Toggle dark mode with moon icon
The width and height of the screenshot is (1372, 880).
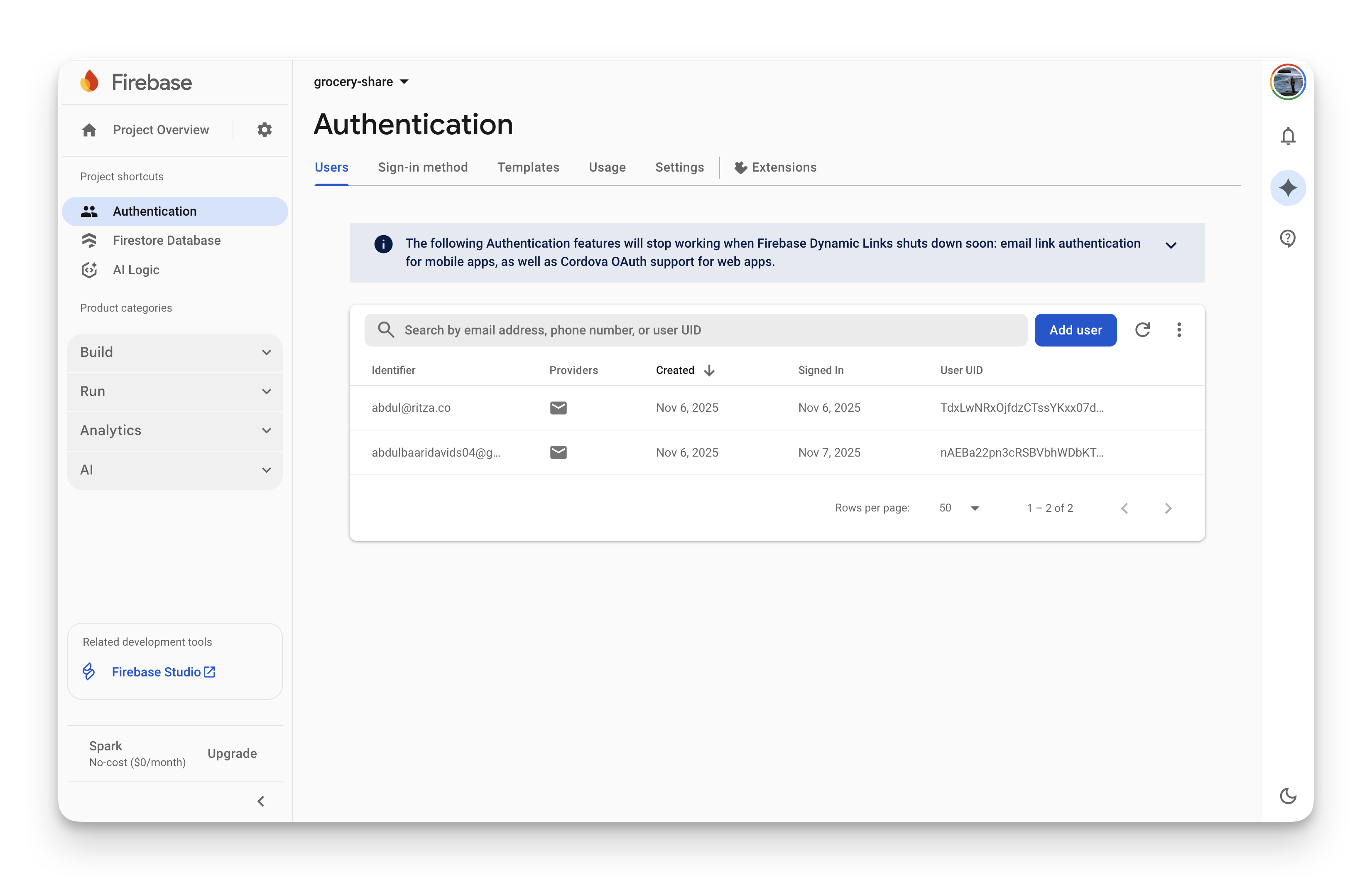1288,795
